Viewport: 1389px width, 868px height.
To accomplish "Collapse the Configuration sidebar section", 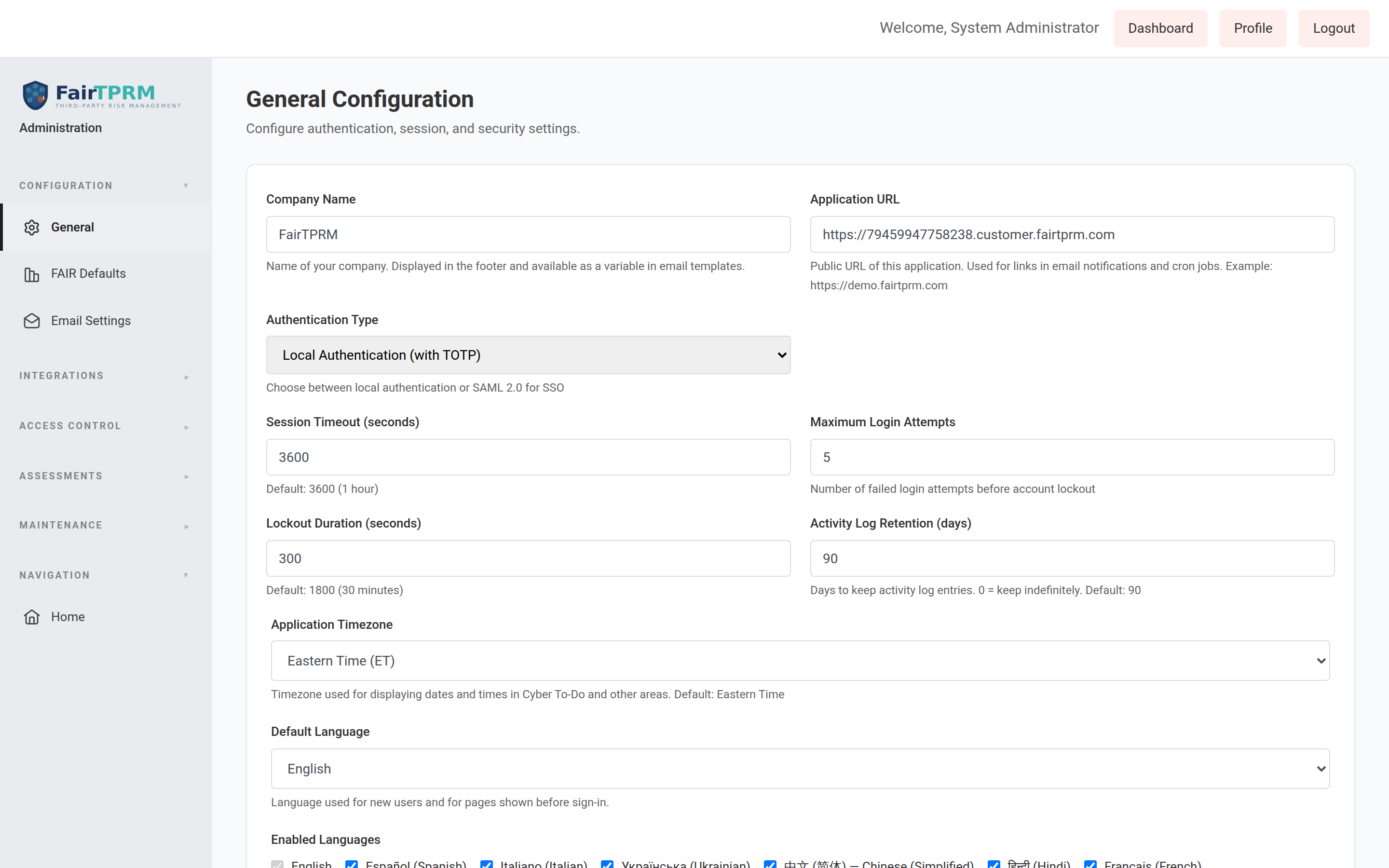I will pos(105,186).
